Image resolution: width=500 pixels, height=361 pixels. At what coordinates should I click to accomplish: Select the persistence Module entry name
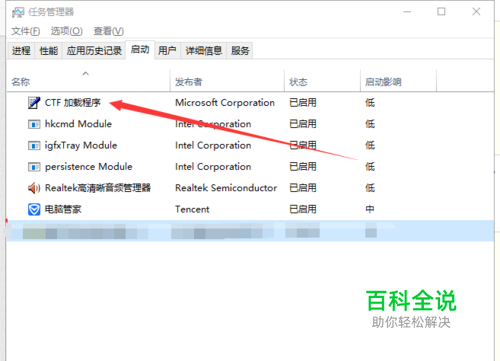point(89,167)
